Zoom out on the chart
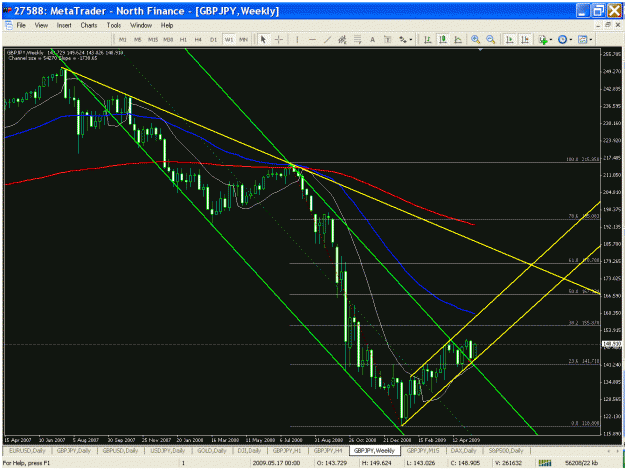Screen dimensions: 625x470 (491, 39)
